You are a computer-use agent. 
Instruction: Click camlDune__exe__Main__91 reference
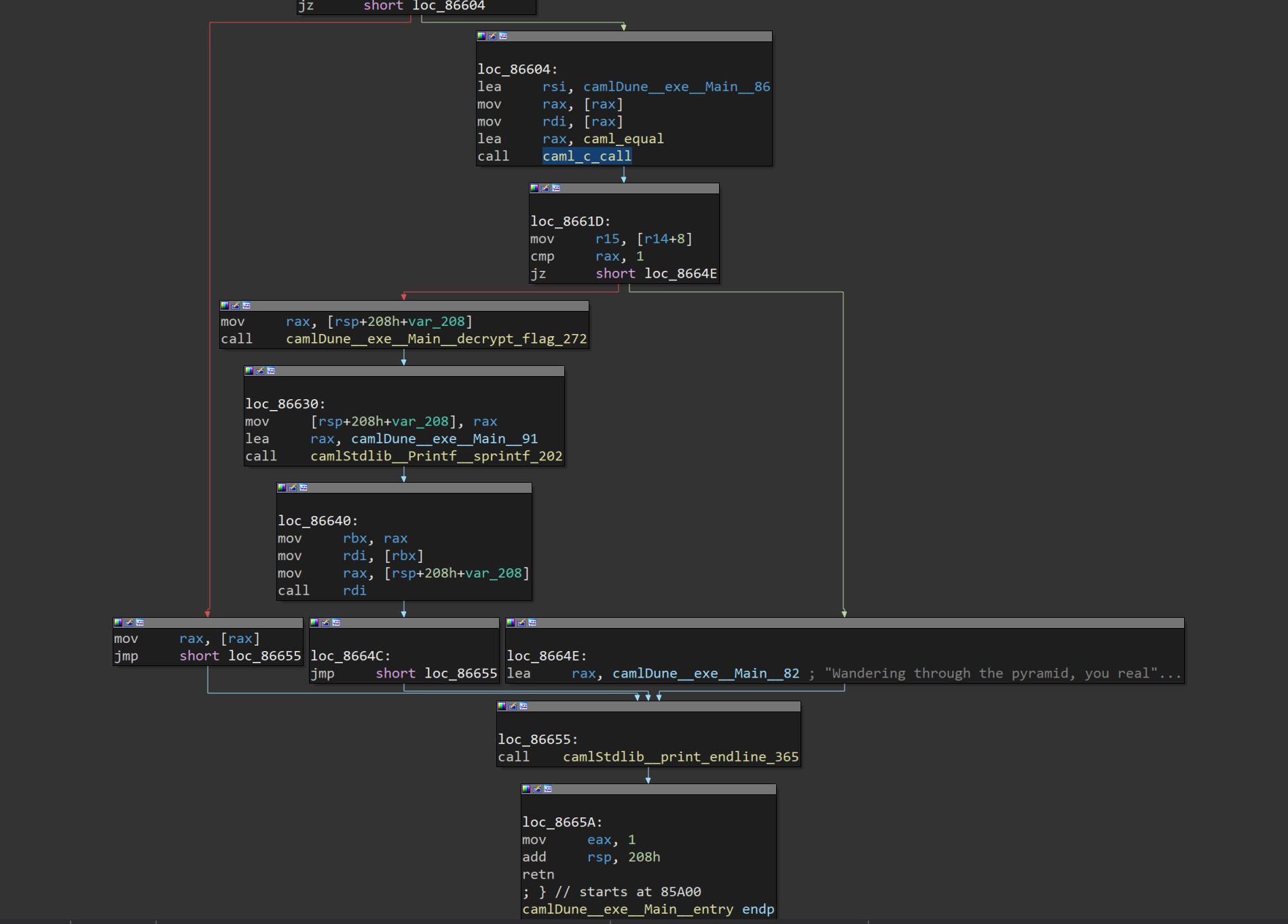(x=445, y=439)
